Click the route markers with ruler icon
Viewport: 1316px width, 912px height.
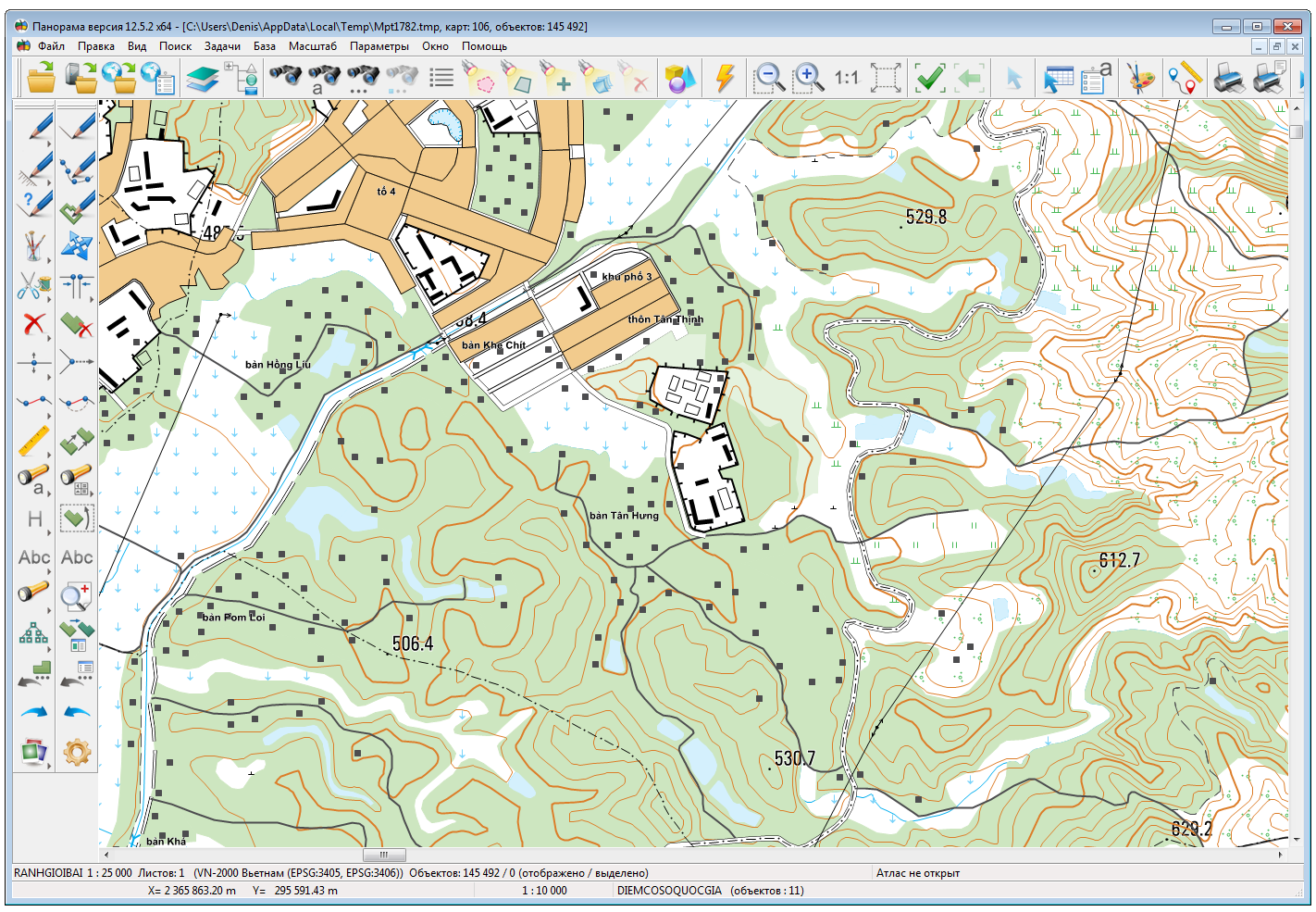(1184, 78)
